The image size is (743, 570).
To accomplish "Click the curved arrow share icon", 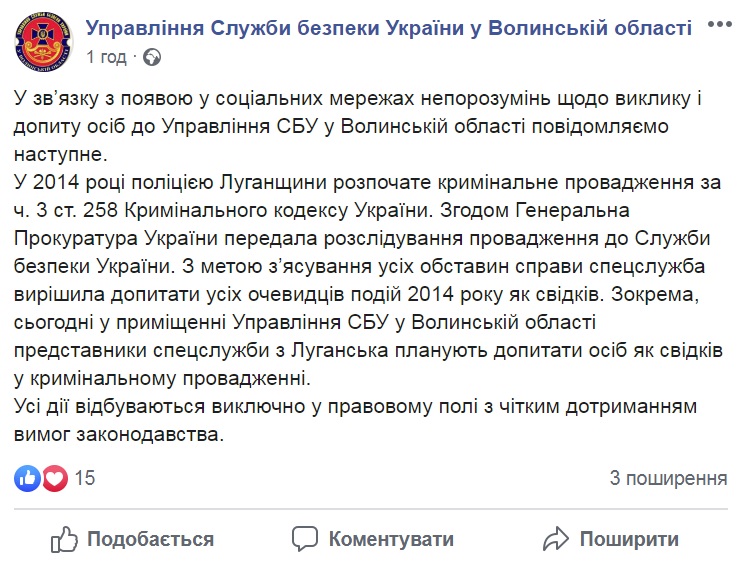I will coord(555,539).
